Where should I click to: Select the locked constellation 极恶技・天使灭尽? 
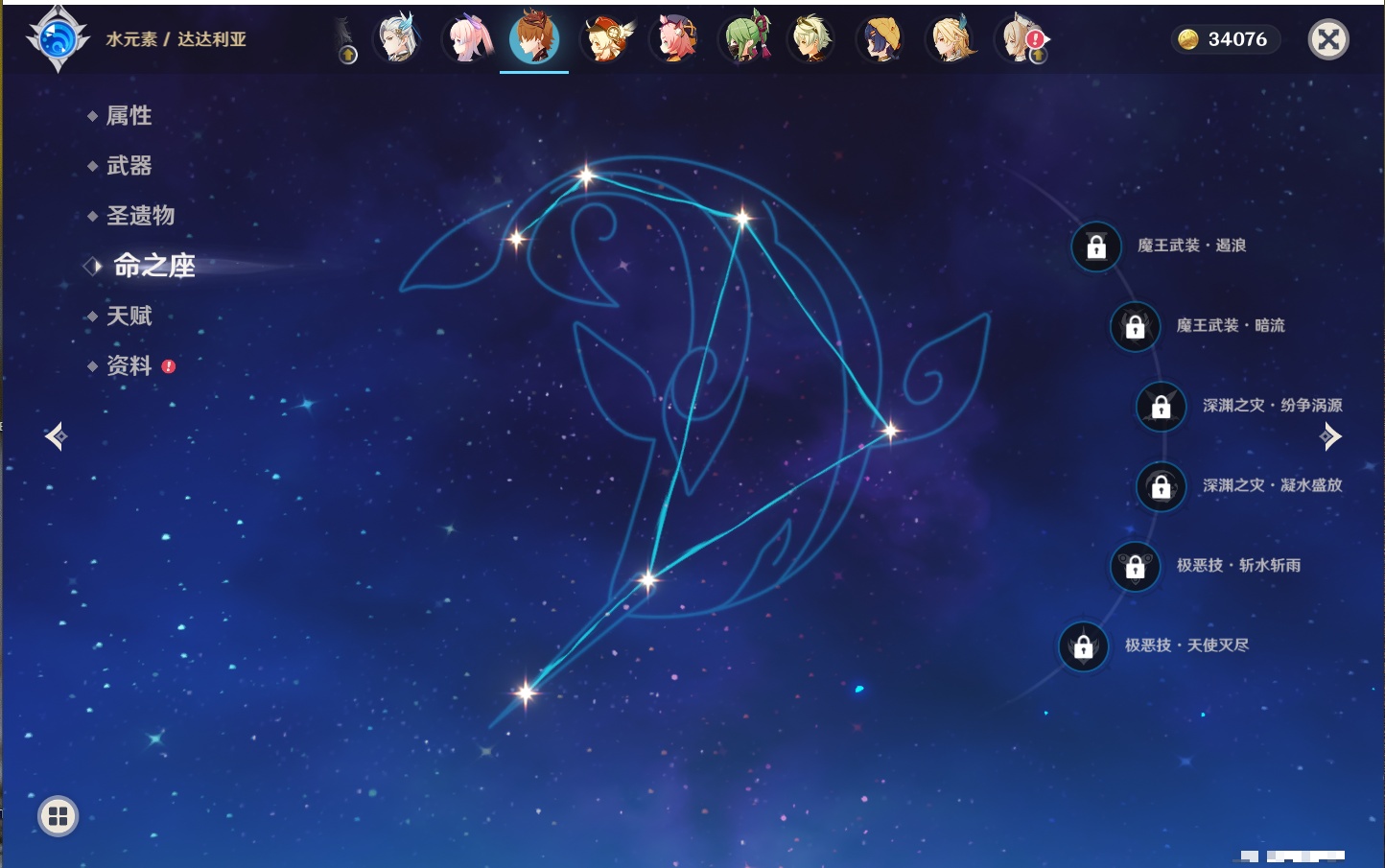tap(1083, 646)
